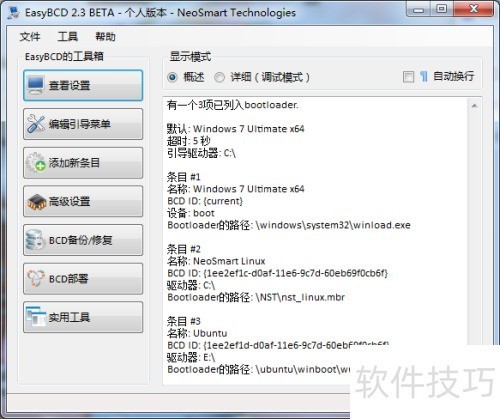The height and width of the screenshot is (419, 500).
Task: Click the line 驱动器: E:\
Action: pyautogui.click(x=191, y=357)
